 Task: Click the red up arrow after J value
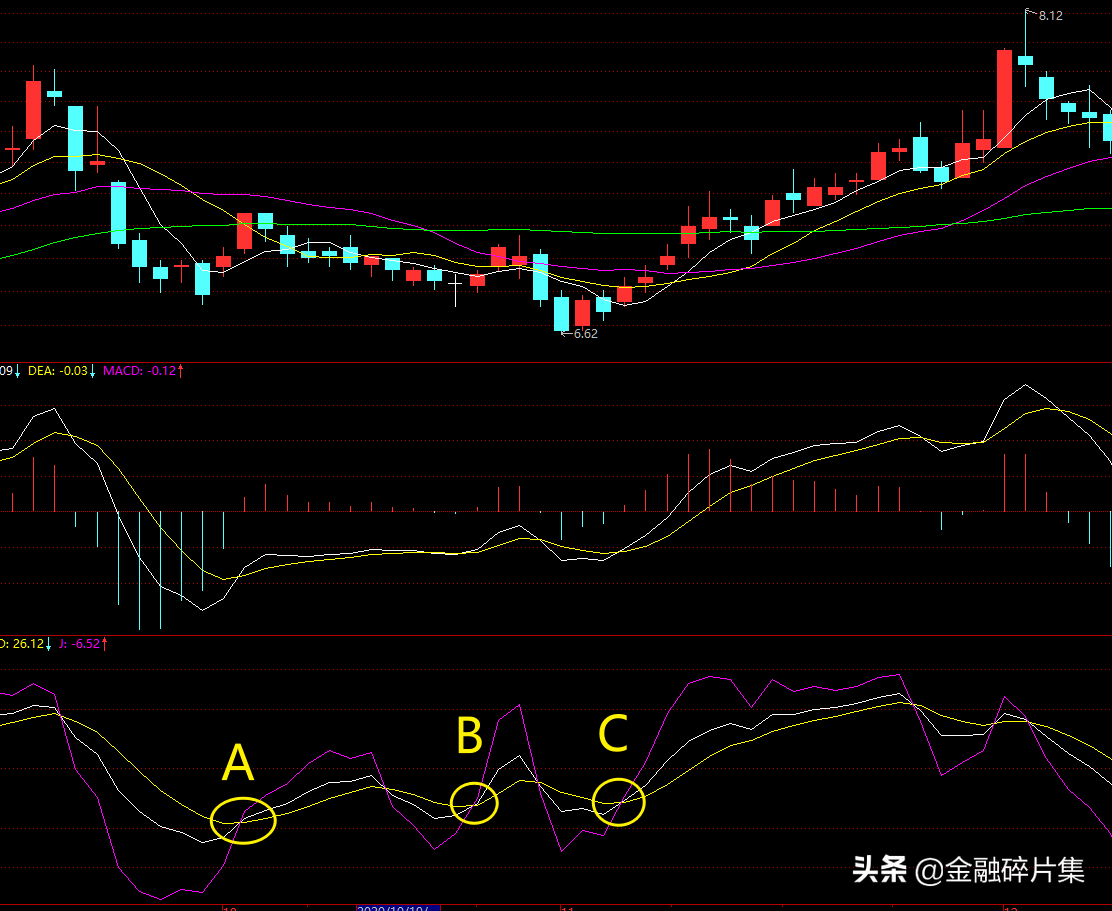104,644
